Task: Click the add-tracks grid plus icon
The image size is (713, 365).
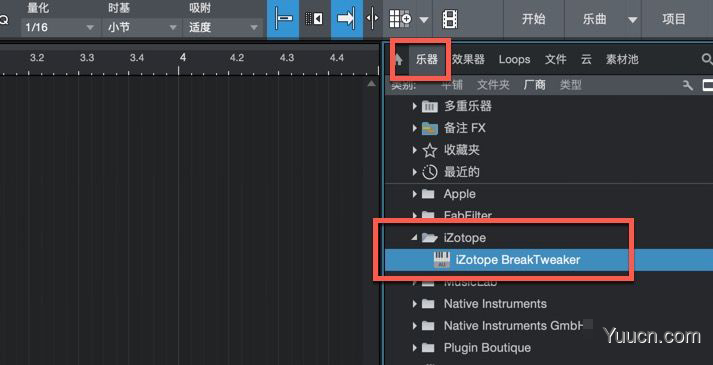Action: pyautogui.click(x=400, y=19)
